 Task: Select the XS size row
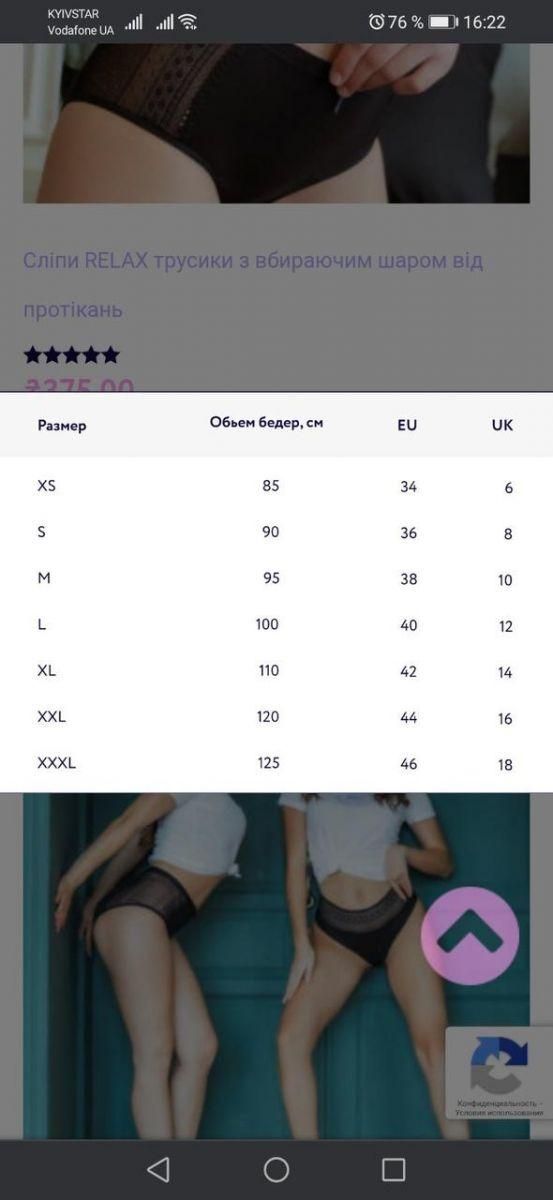(x=276, y=486)
